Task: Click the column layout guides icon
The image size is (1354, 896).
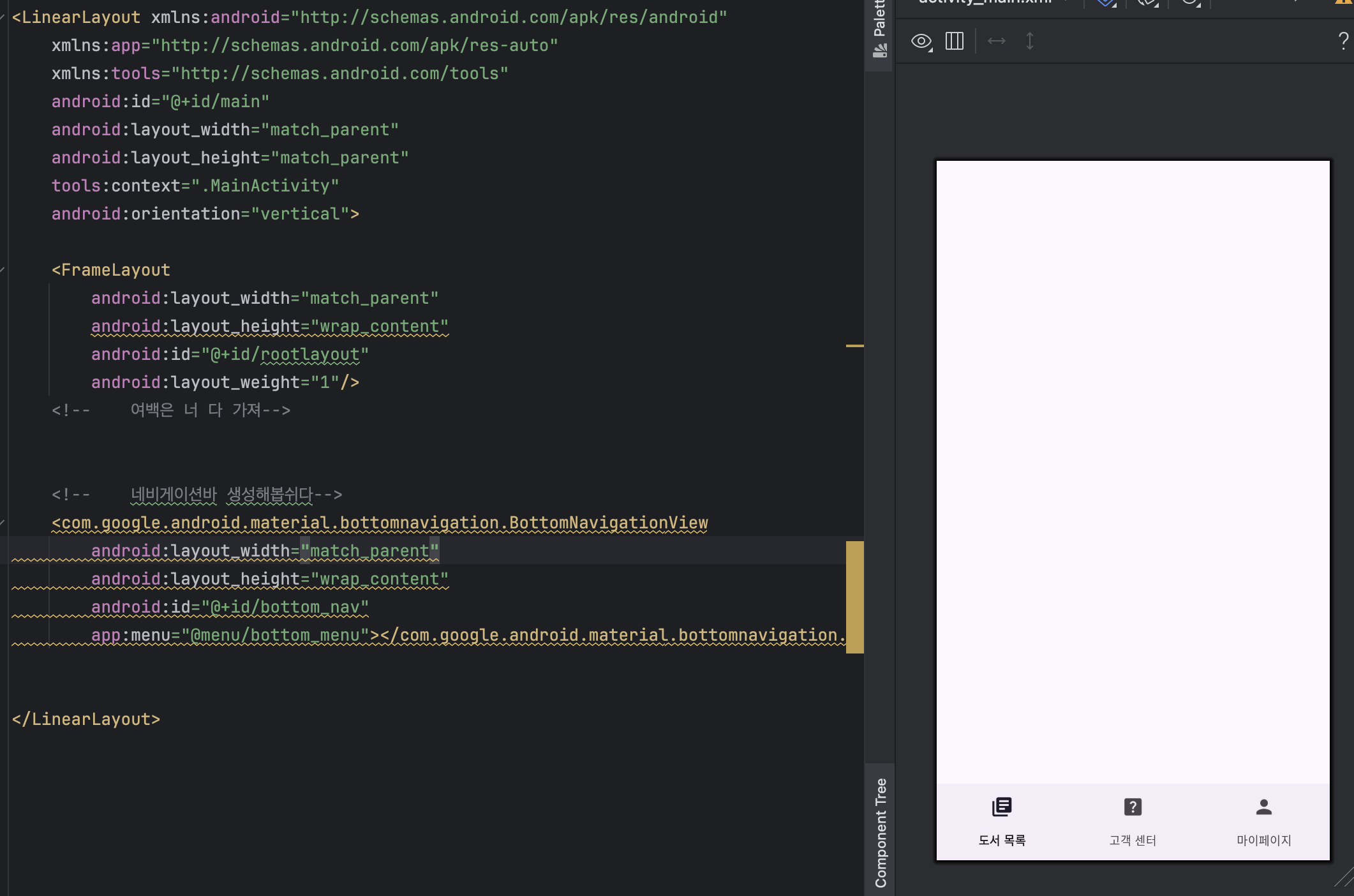Action: click(955, 41)
